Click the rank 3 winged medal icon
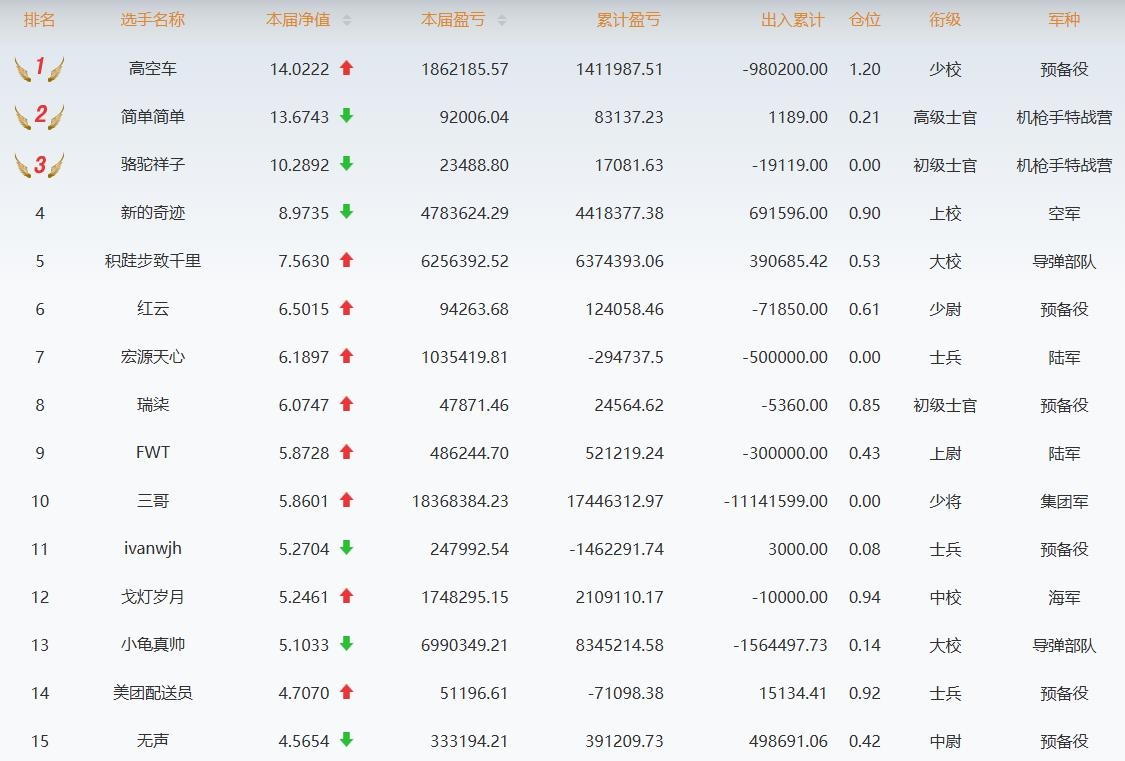The width and height of the screenshot is (1125, 761). click(x=40, y=165)
